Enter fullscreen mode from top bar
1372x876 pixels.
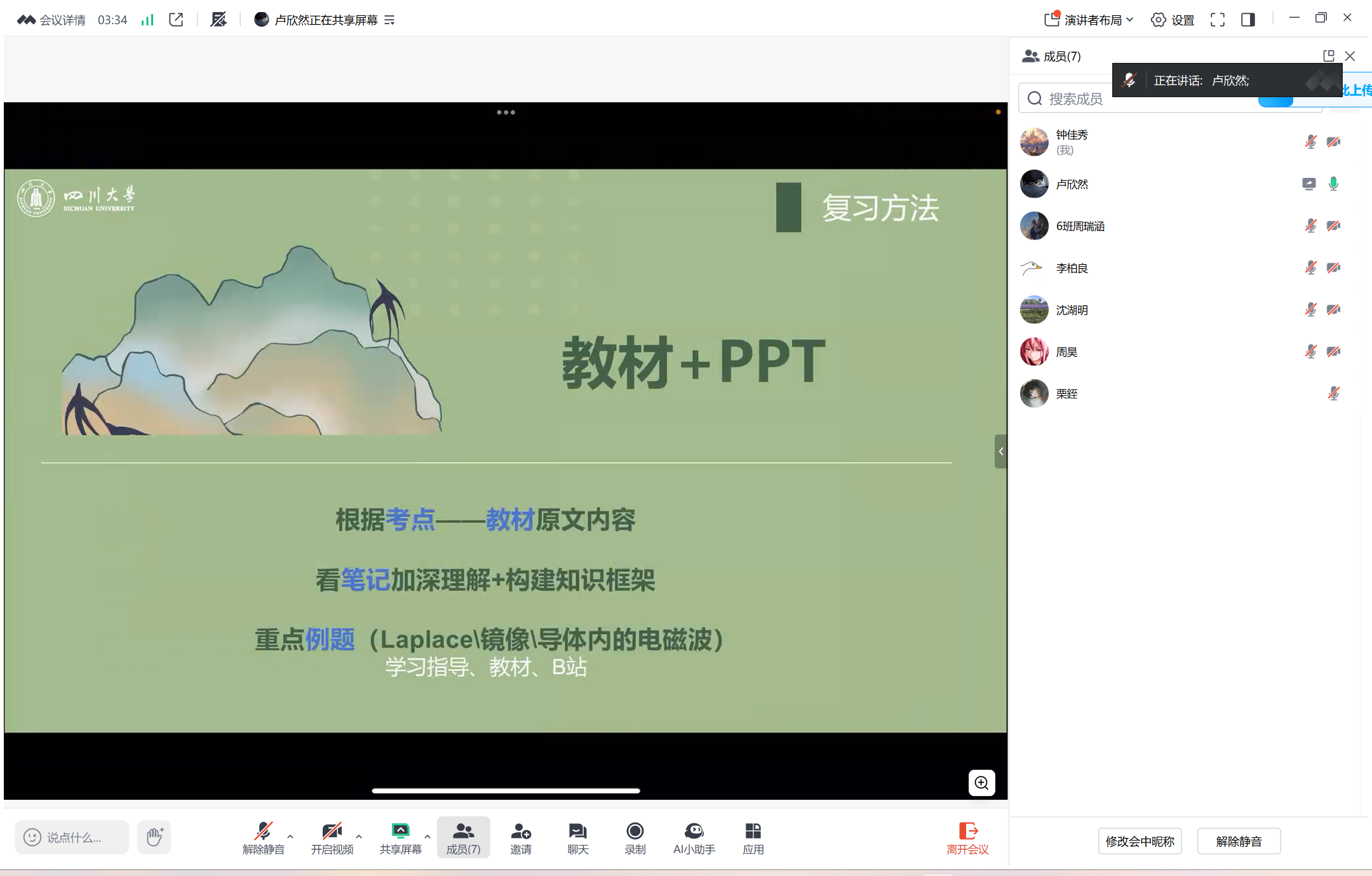[x=1217, y=20]
